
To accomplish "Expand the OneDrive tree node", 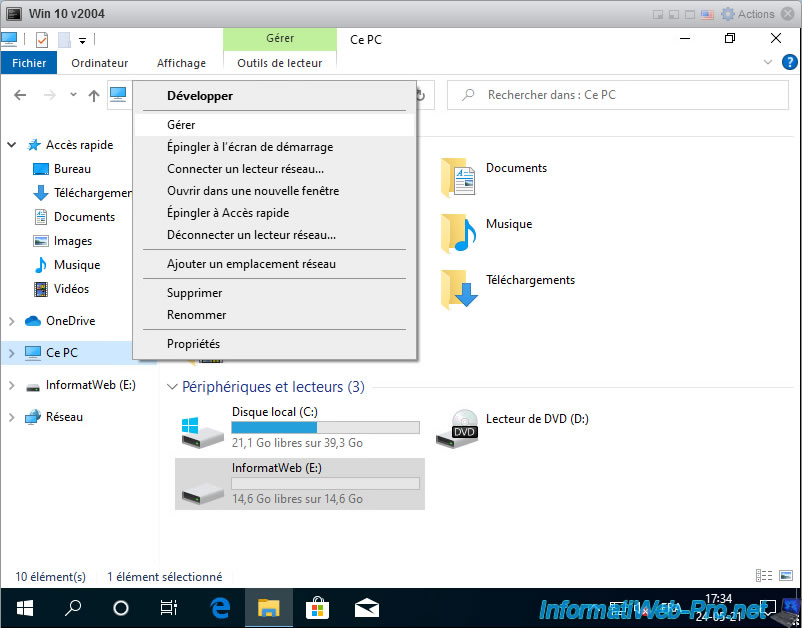I will 12,321.
